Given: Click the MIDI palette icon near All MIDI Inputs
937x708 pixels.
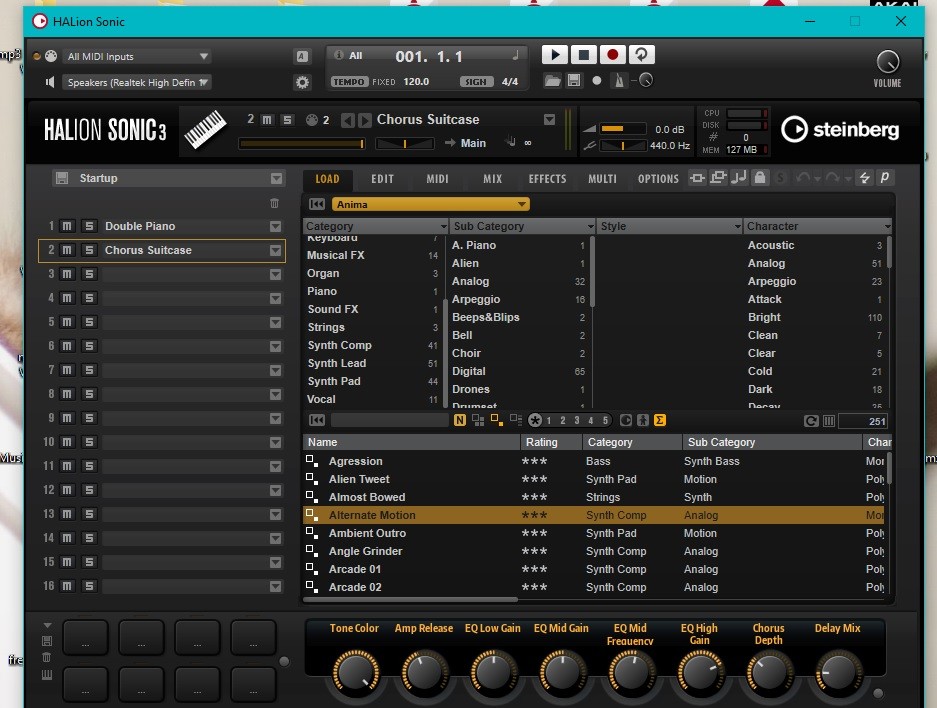Looking at the screenshot, I should (51, 56).
